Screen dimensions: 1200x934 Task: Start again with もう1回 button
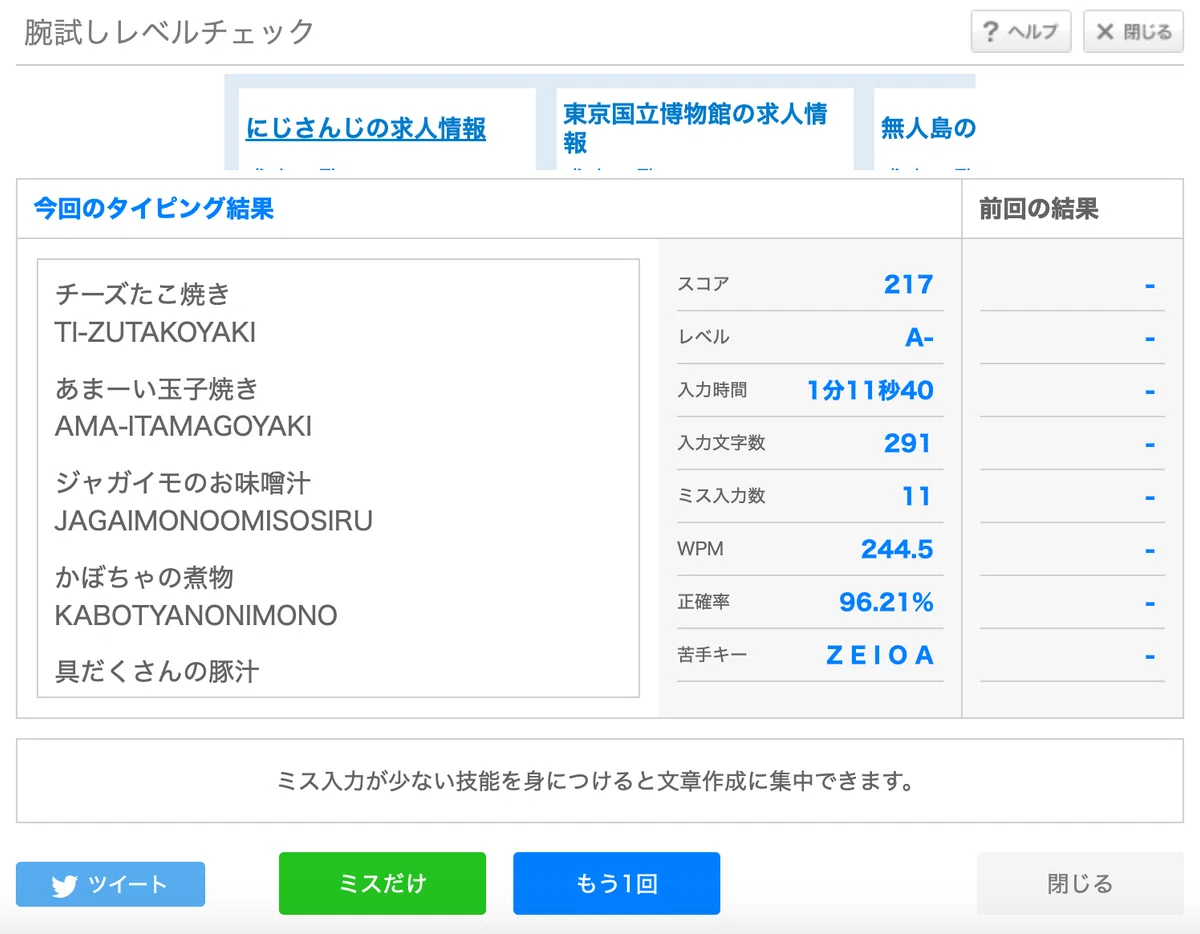click(x=616, y=884)
